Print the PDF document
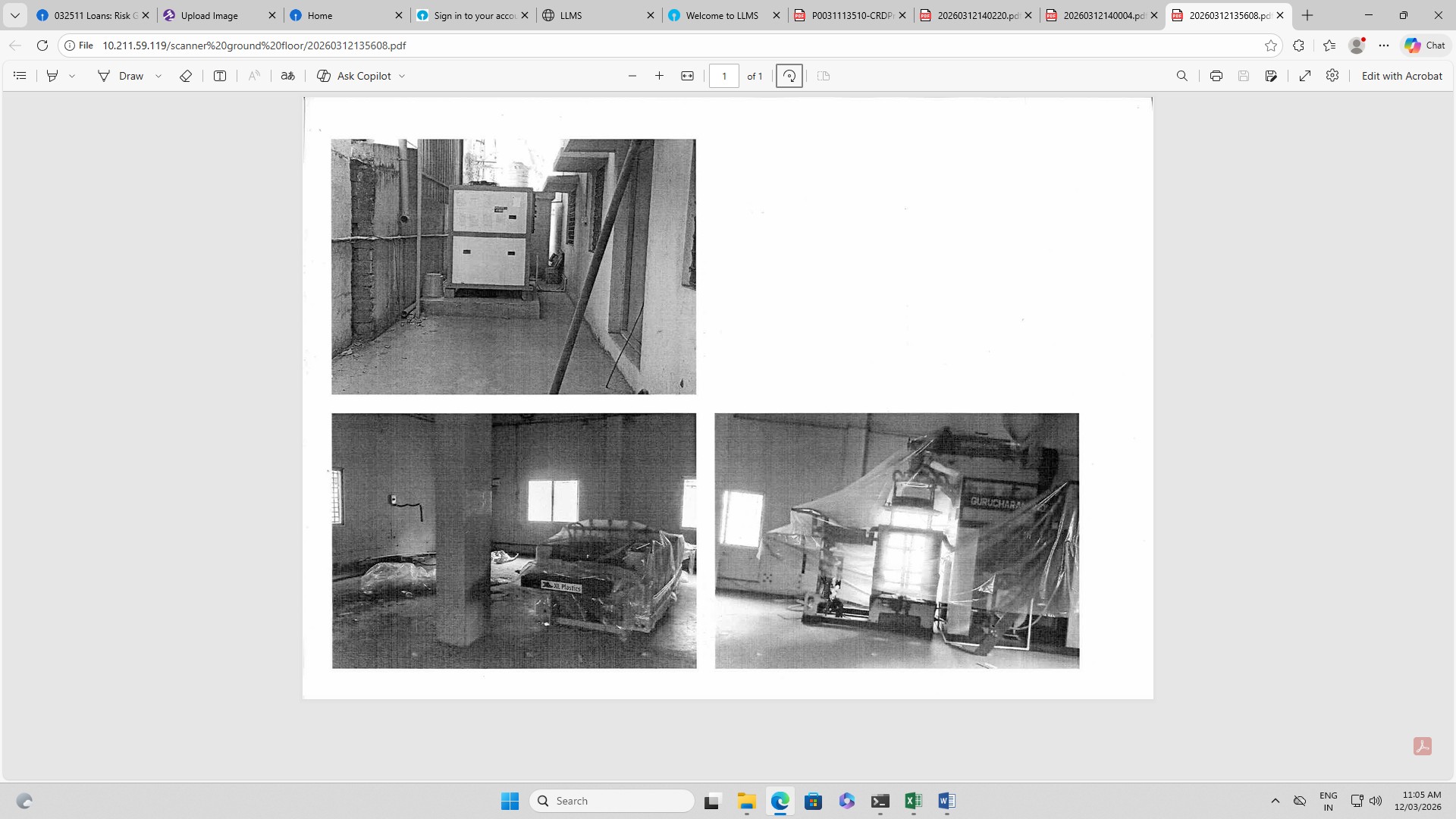 click(x=1216, y=76)
